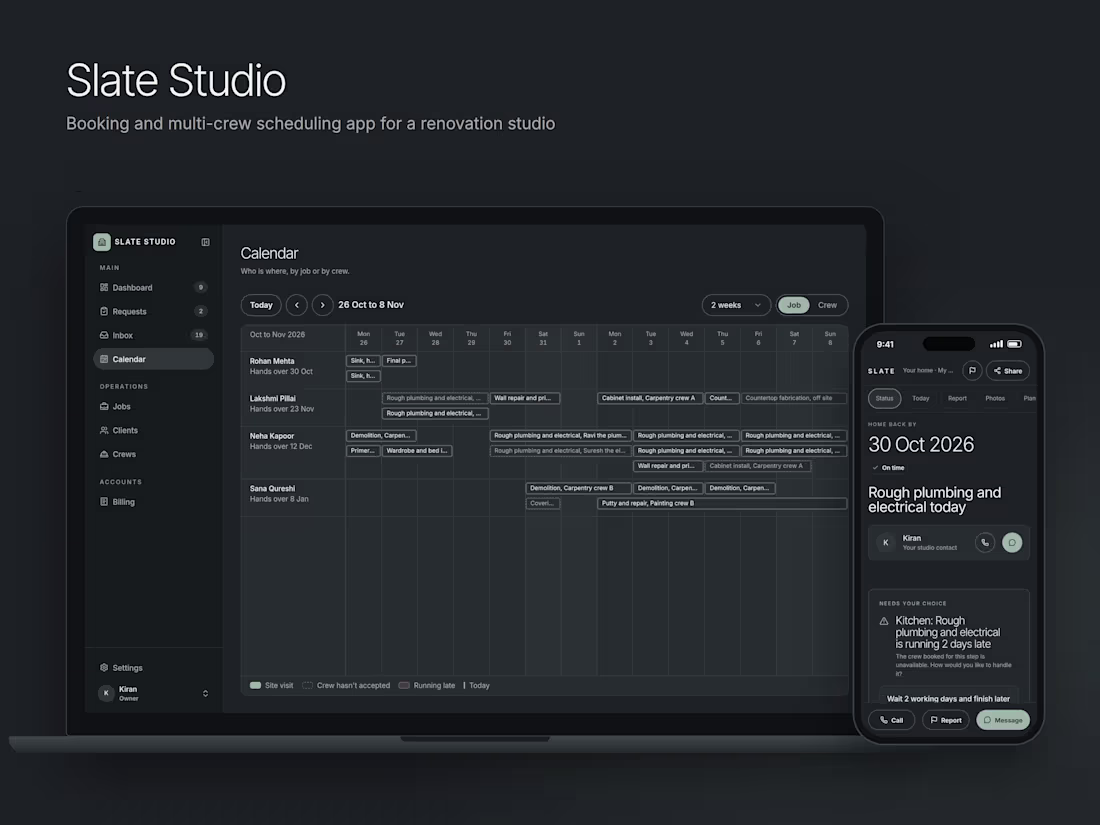Click the Sun 8 column header

pyautogui.click(x=830, y=338)
